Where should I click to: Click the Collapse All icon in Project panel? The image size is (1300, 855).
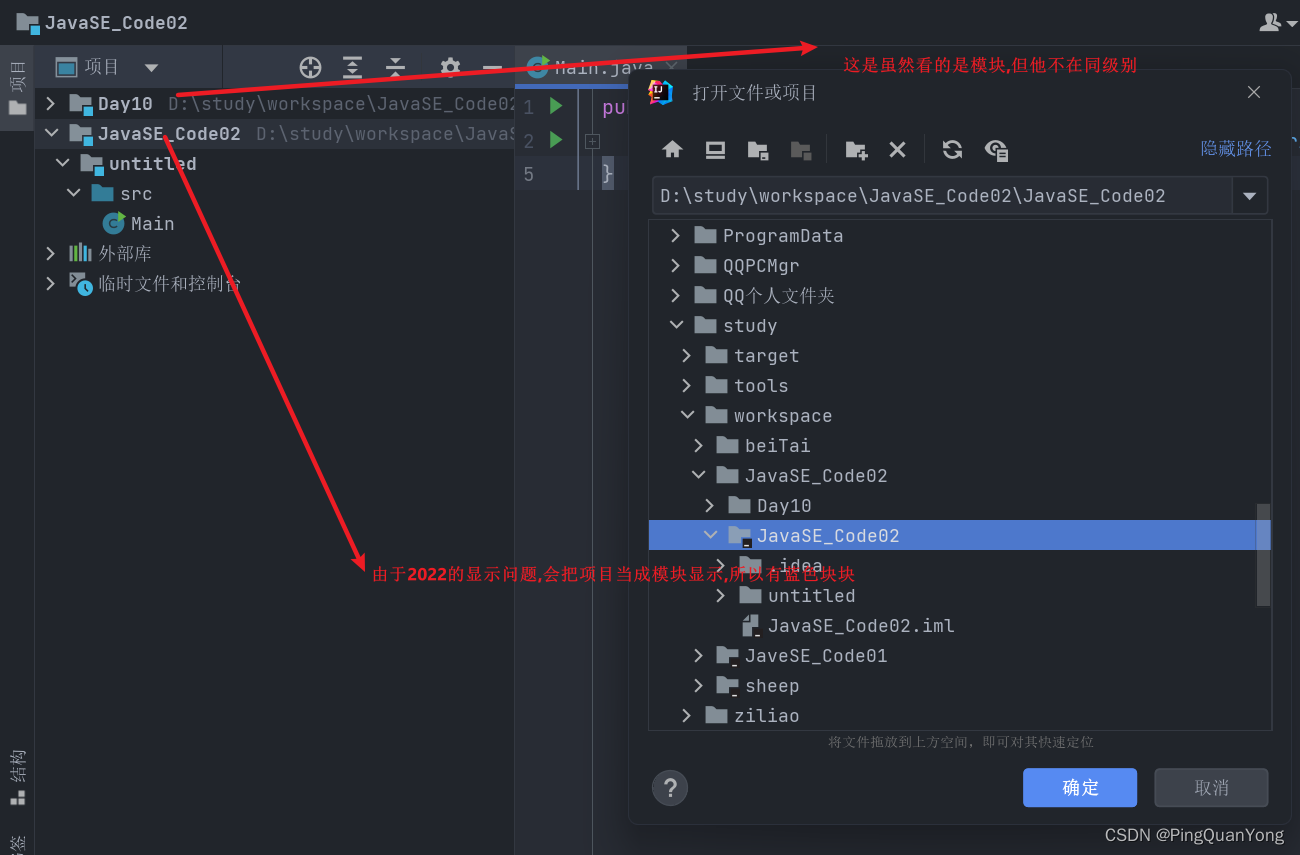coord(395,67)
